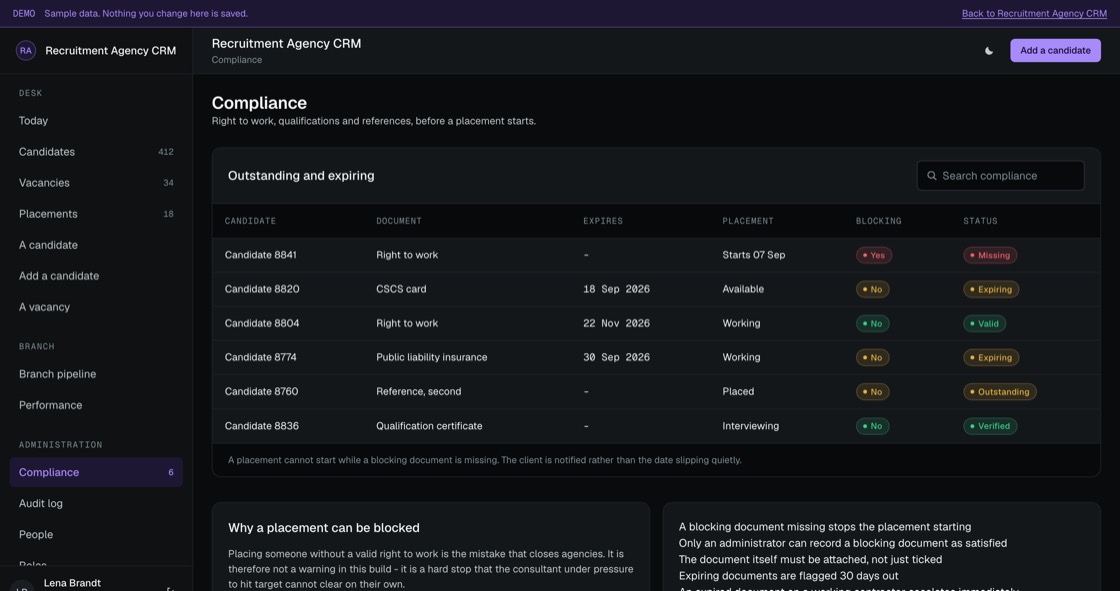This screenshot has height=591, width=1120.
Task: Select the Candidate 8760 row name
Action: (261, 392)
